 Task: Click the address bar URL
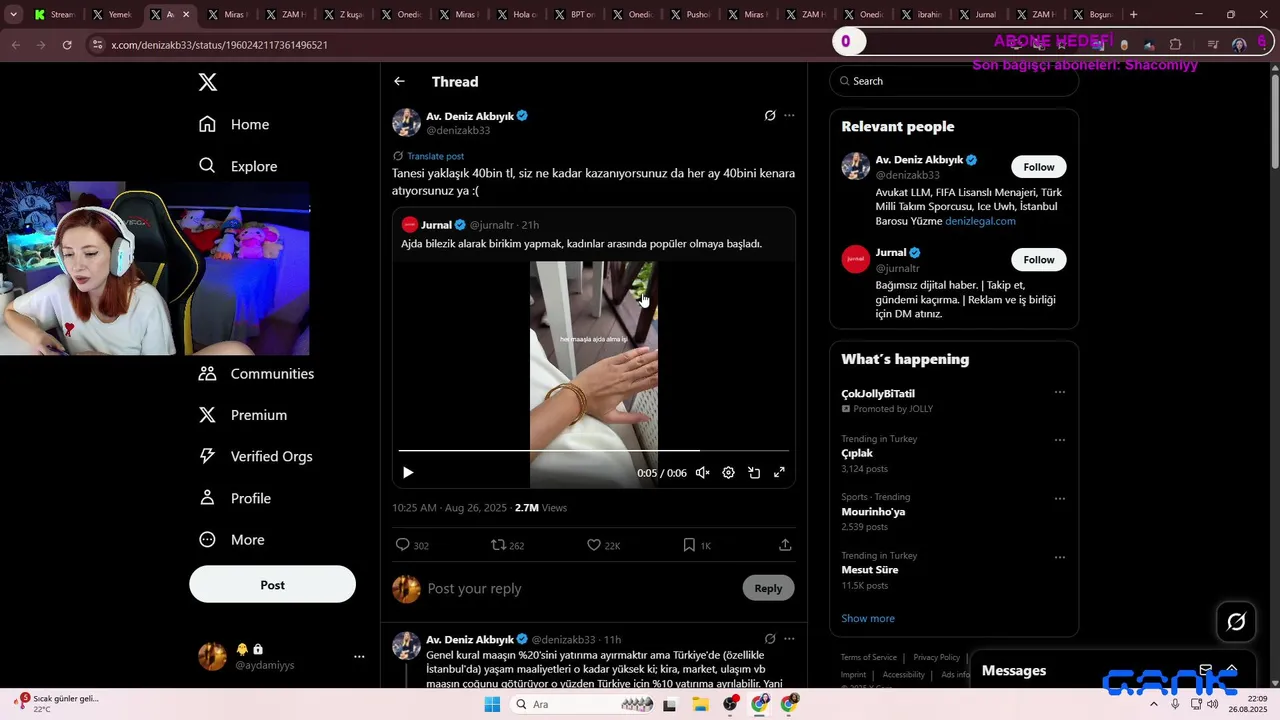219,45
